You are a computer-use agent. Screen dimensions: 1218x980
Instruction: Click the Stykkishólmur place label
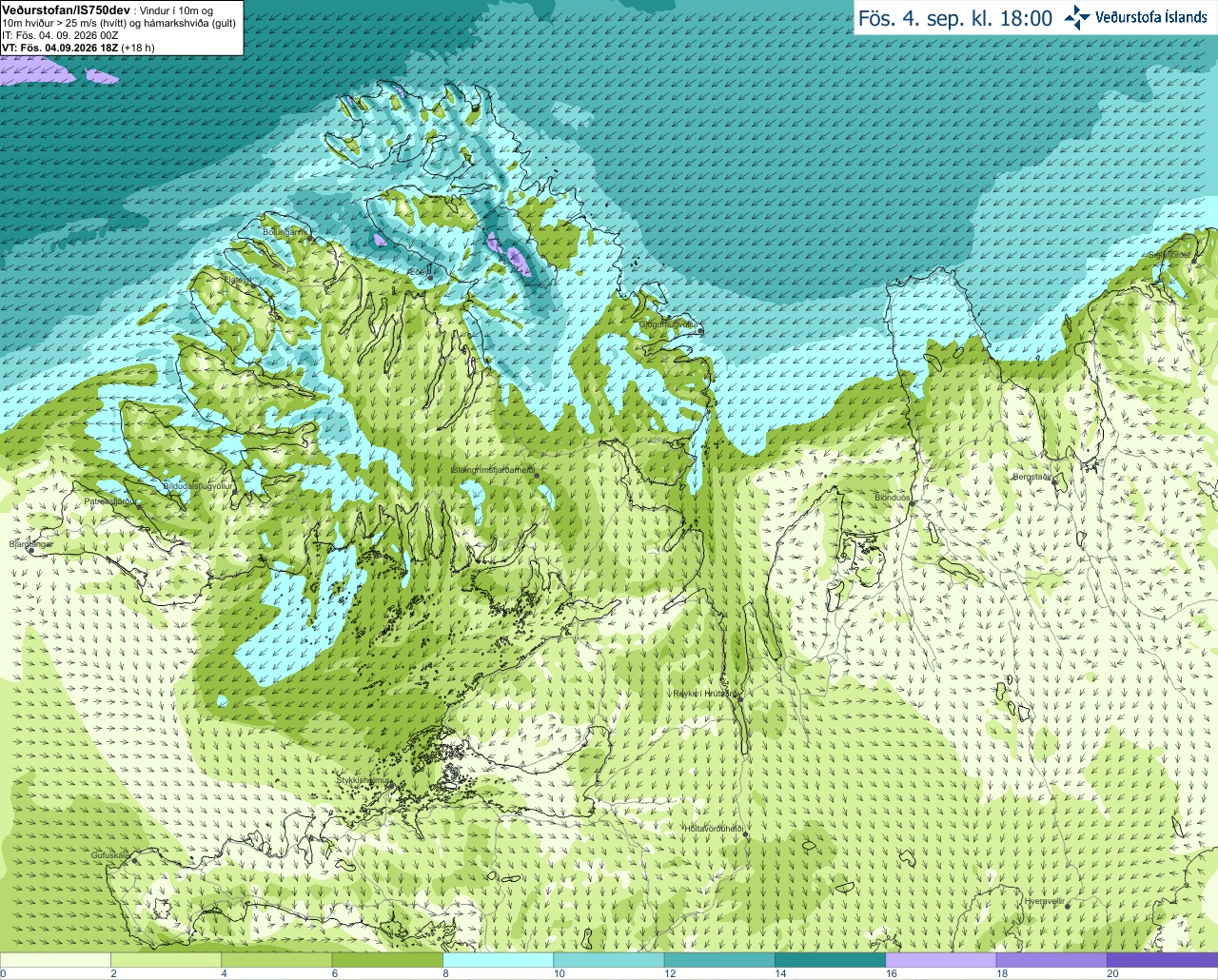[x=363, y=780]
